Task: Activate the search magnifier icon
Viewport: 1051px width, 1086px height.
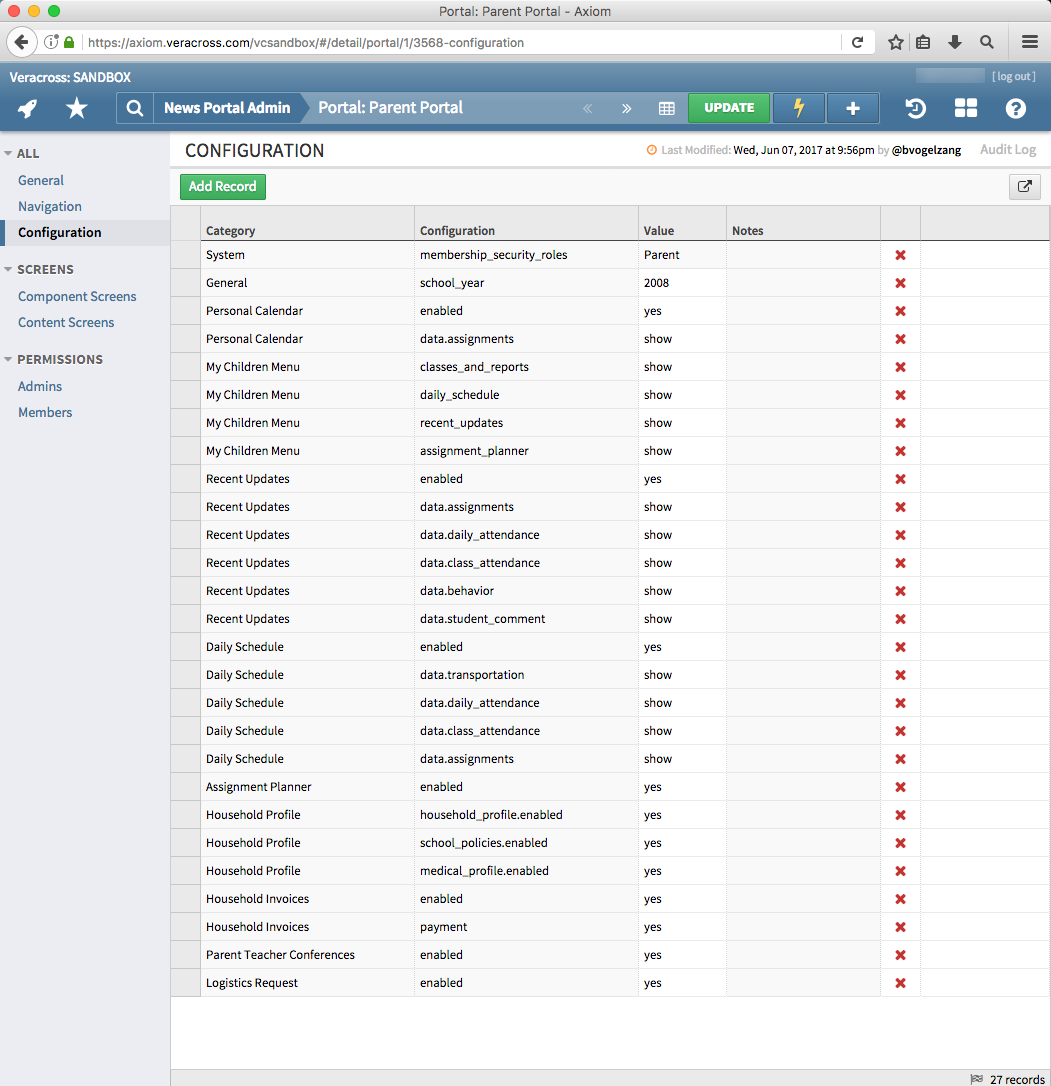Action: click(134, 108)
